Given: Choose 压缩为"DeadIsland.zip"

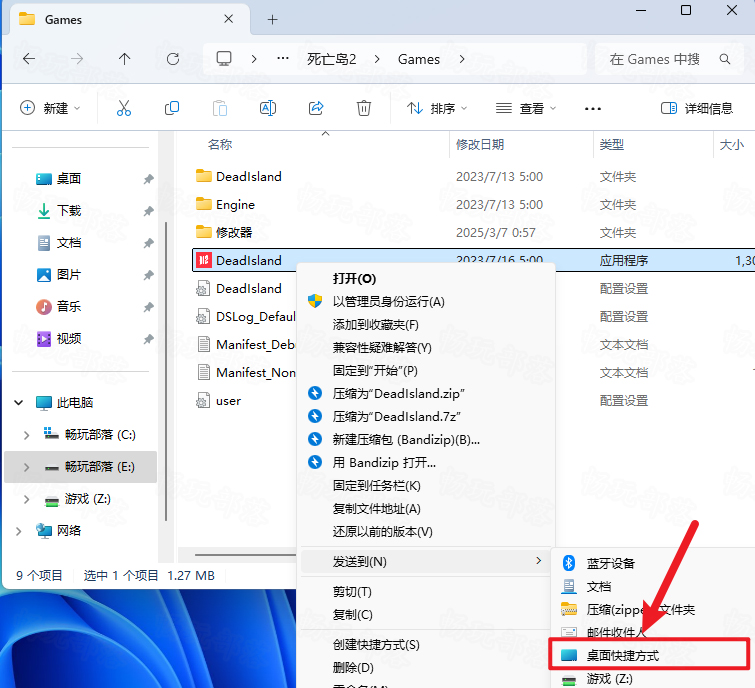Looking at the screenshot, I should 398,394.
